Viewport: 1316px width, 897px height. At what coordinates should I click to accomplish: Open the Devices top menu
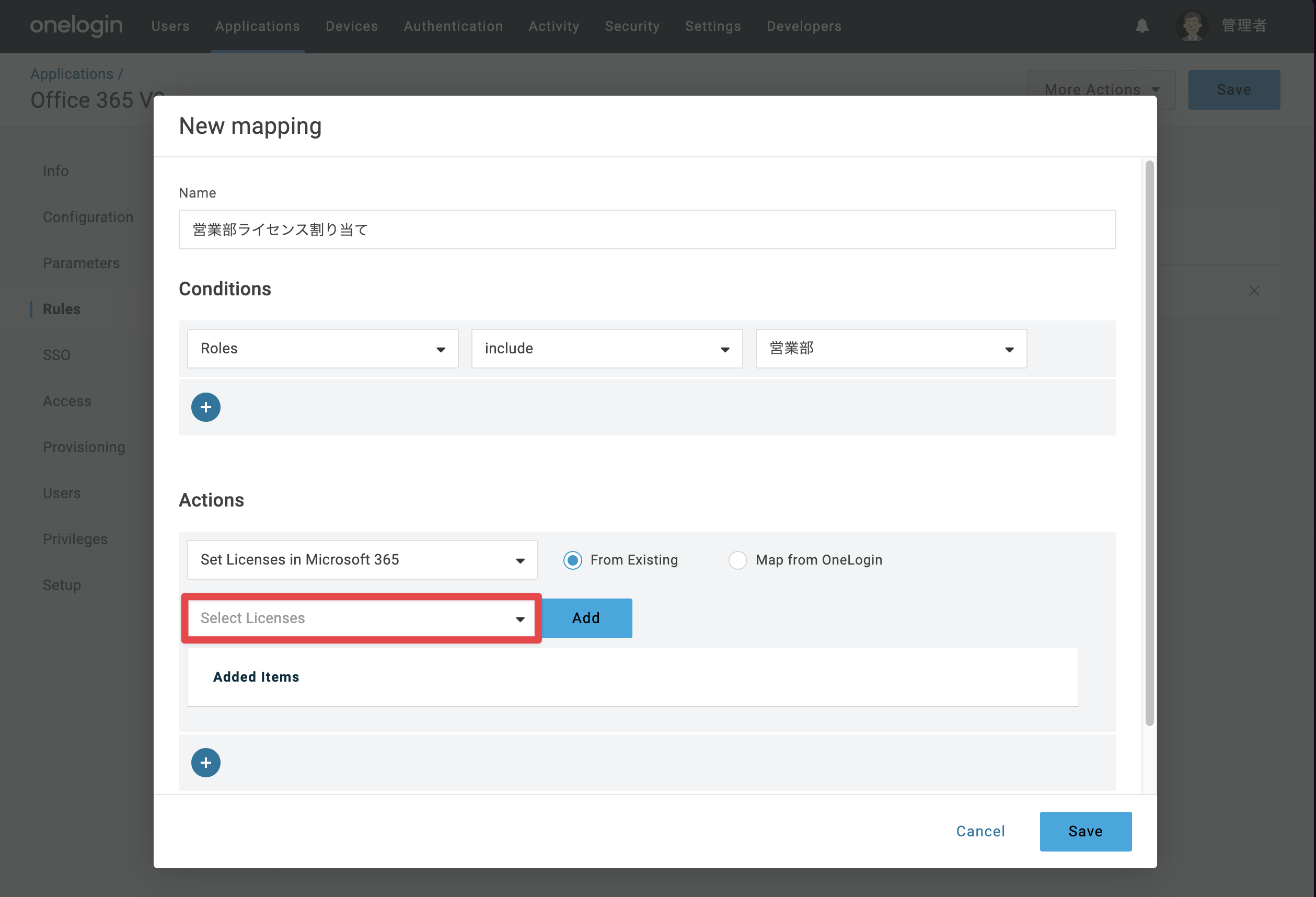pyautogui.click(x=352, y=26)
